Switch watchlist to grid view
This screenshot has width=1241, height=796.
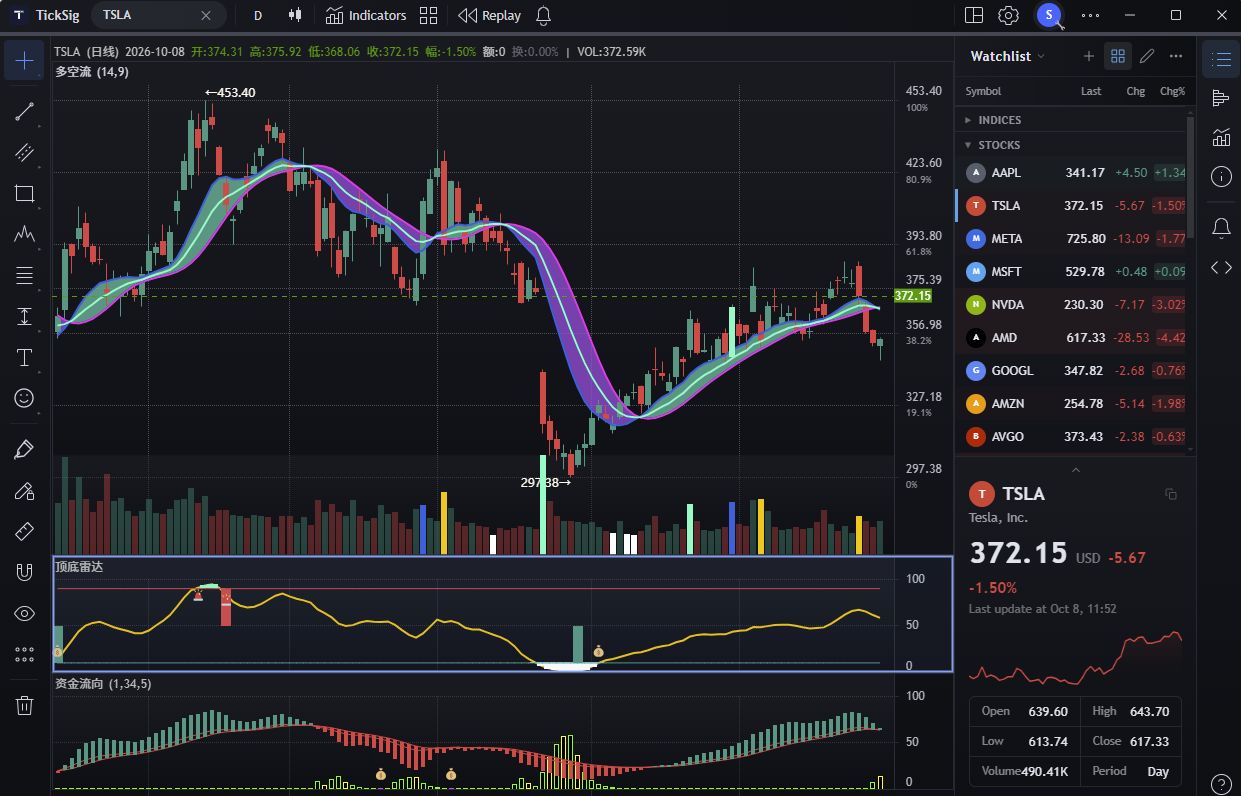point(1118,56)
